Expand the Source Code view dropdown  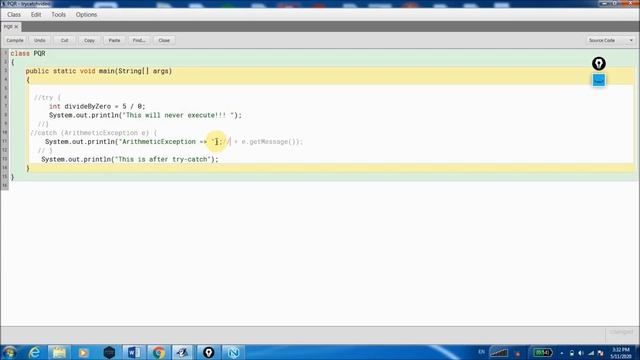[610, 40]
